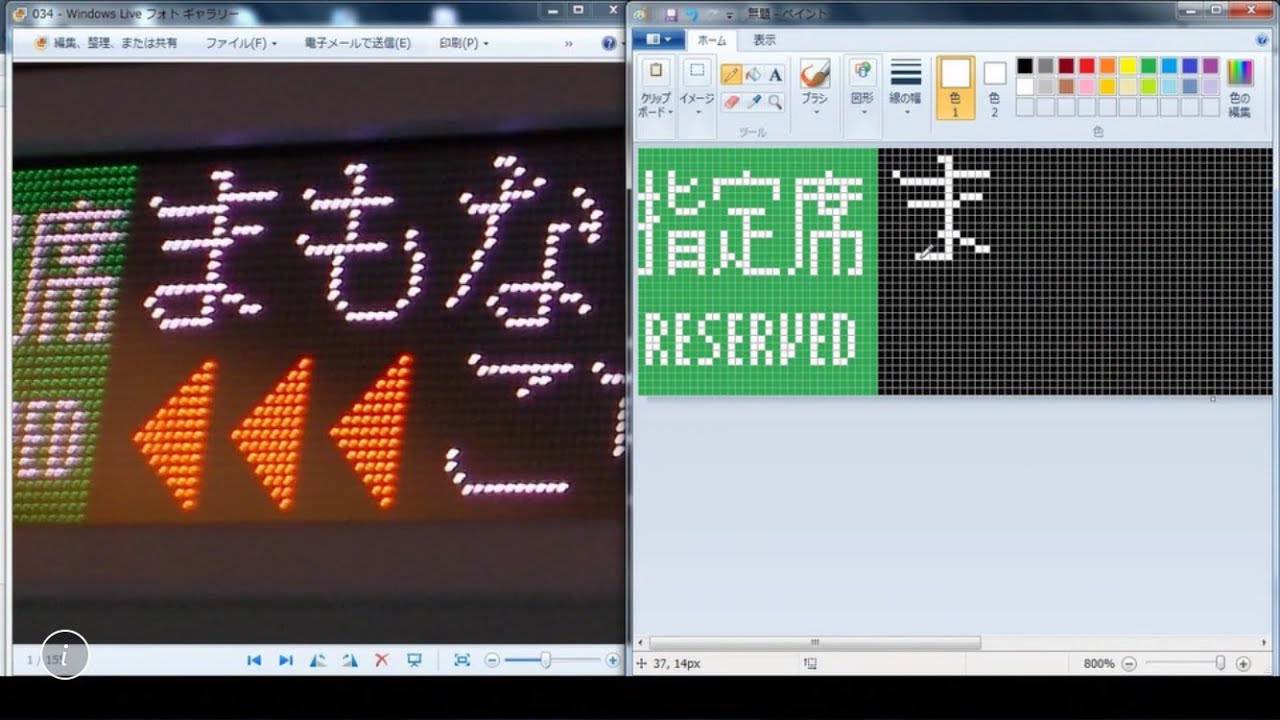The image size is (1280, 720).
Task: Open the Paint application menu button
Action: pyautogui.click(x=658, y=40)
